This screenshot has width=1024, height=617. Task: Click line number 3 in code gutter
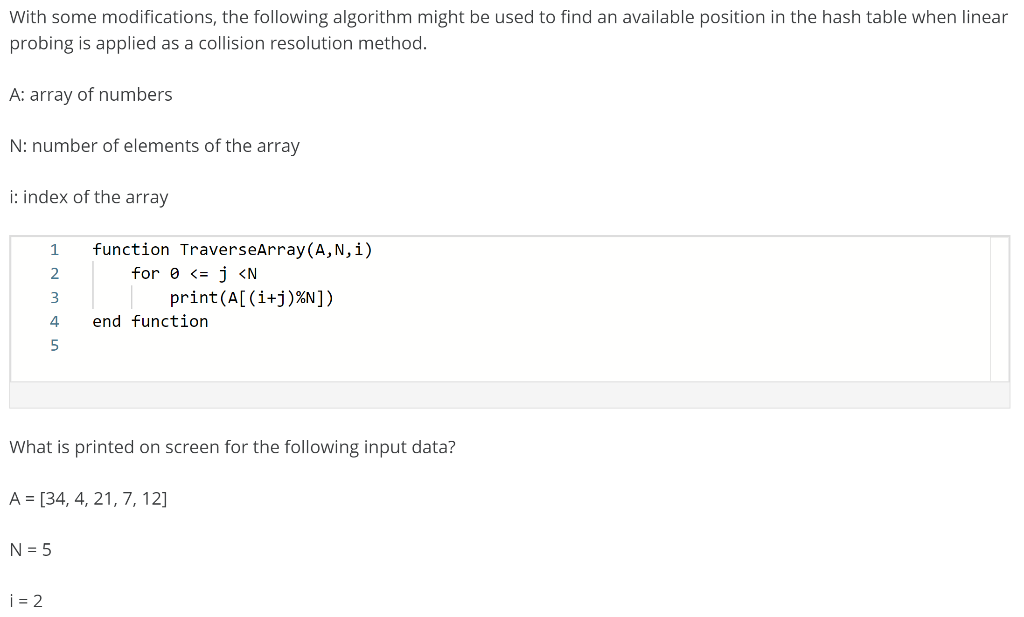[54, 298]
